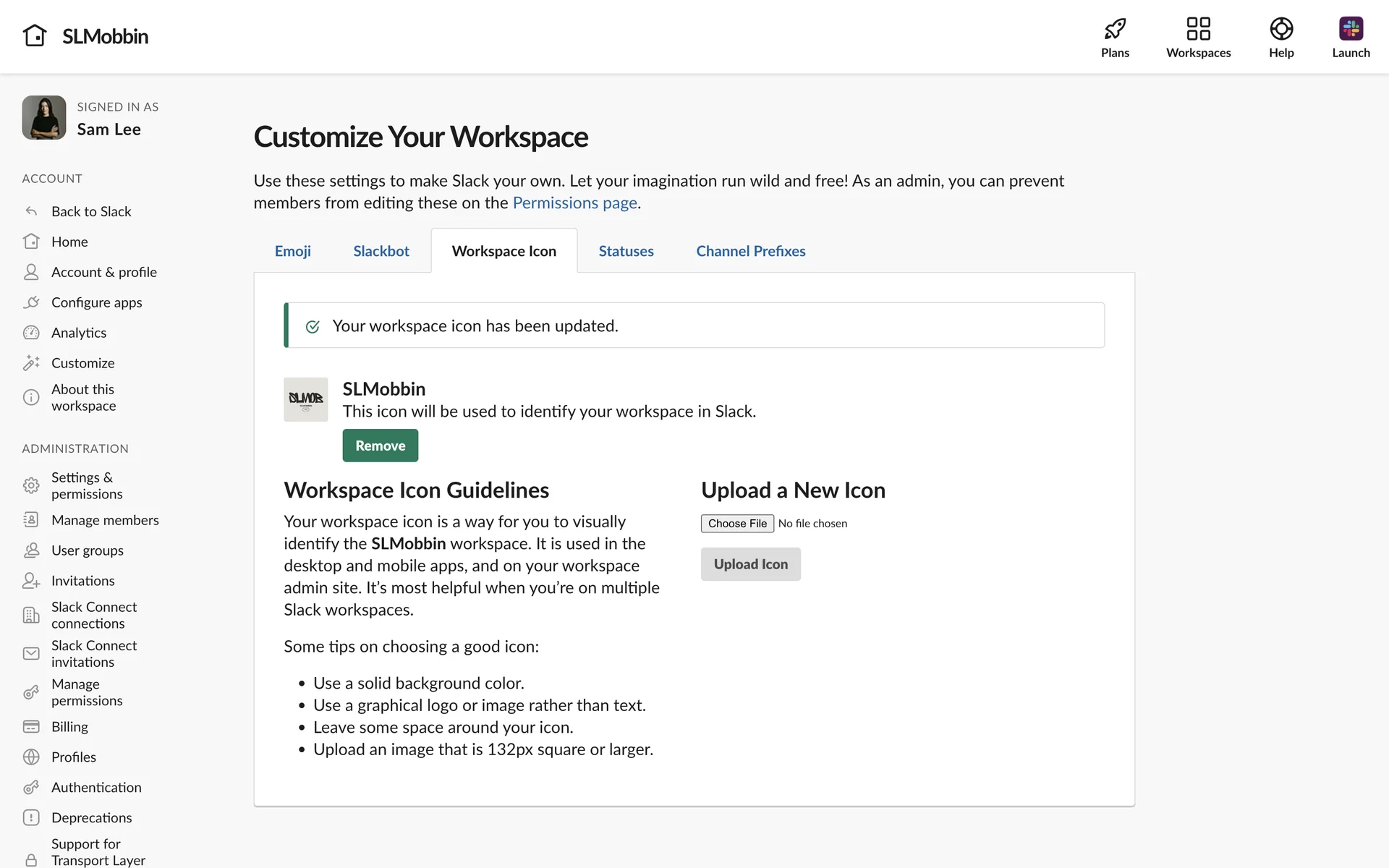This screenshot has width=1389, height=868.
Task: Go to the Channel Prefixes tab
Action: tap(750, 251)
